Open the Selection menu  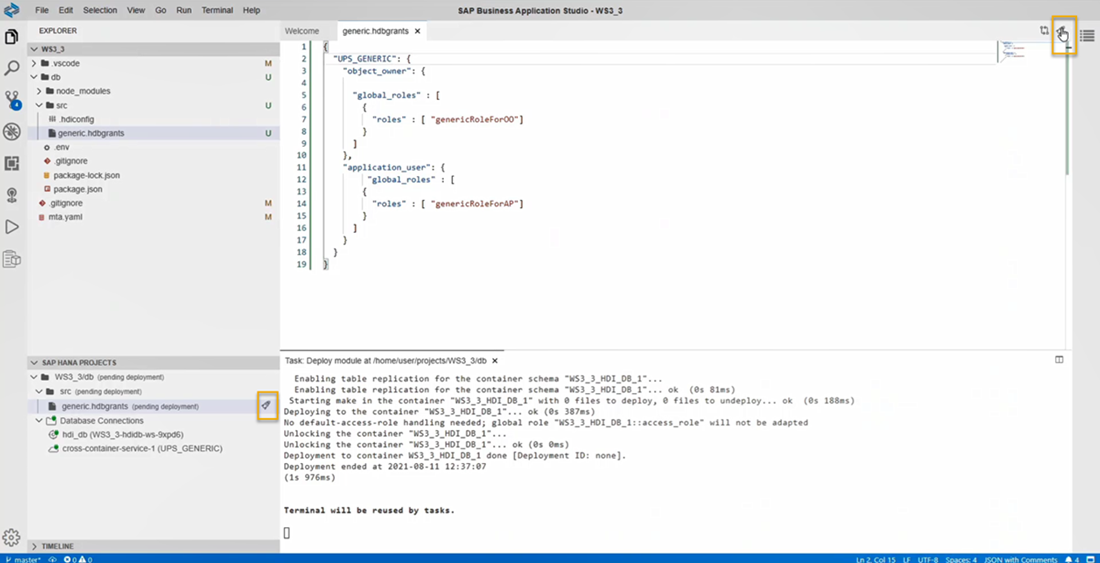pyautogui.click(x=100, y=11)
